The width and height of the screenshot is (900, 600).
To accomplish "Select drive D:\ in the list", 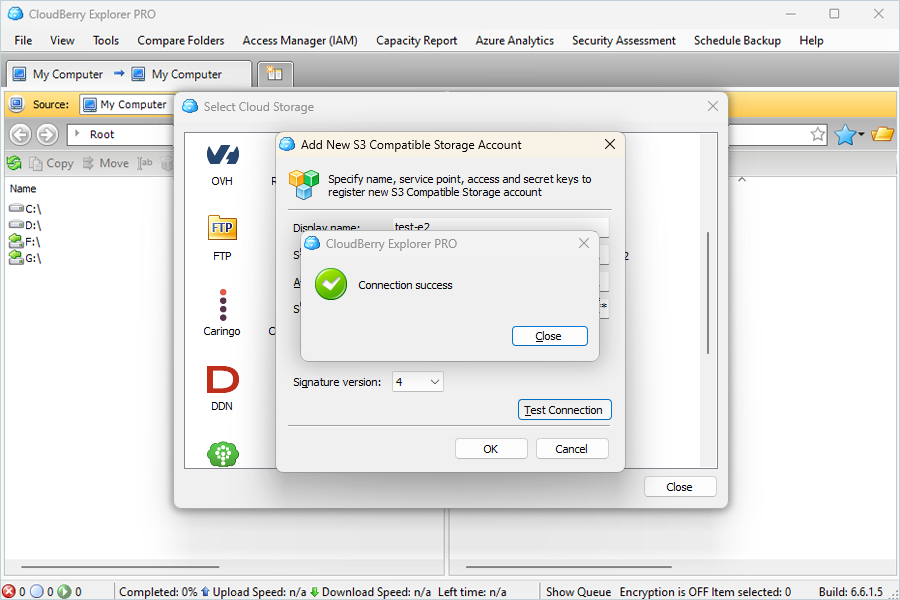I will pos(25,225).
